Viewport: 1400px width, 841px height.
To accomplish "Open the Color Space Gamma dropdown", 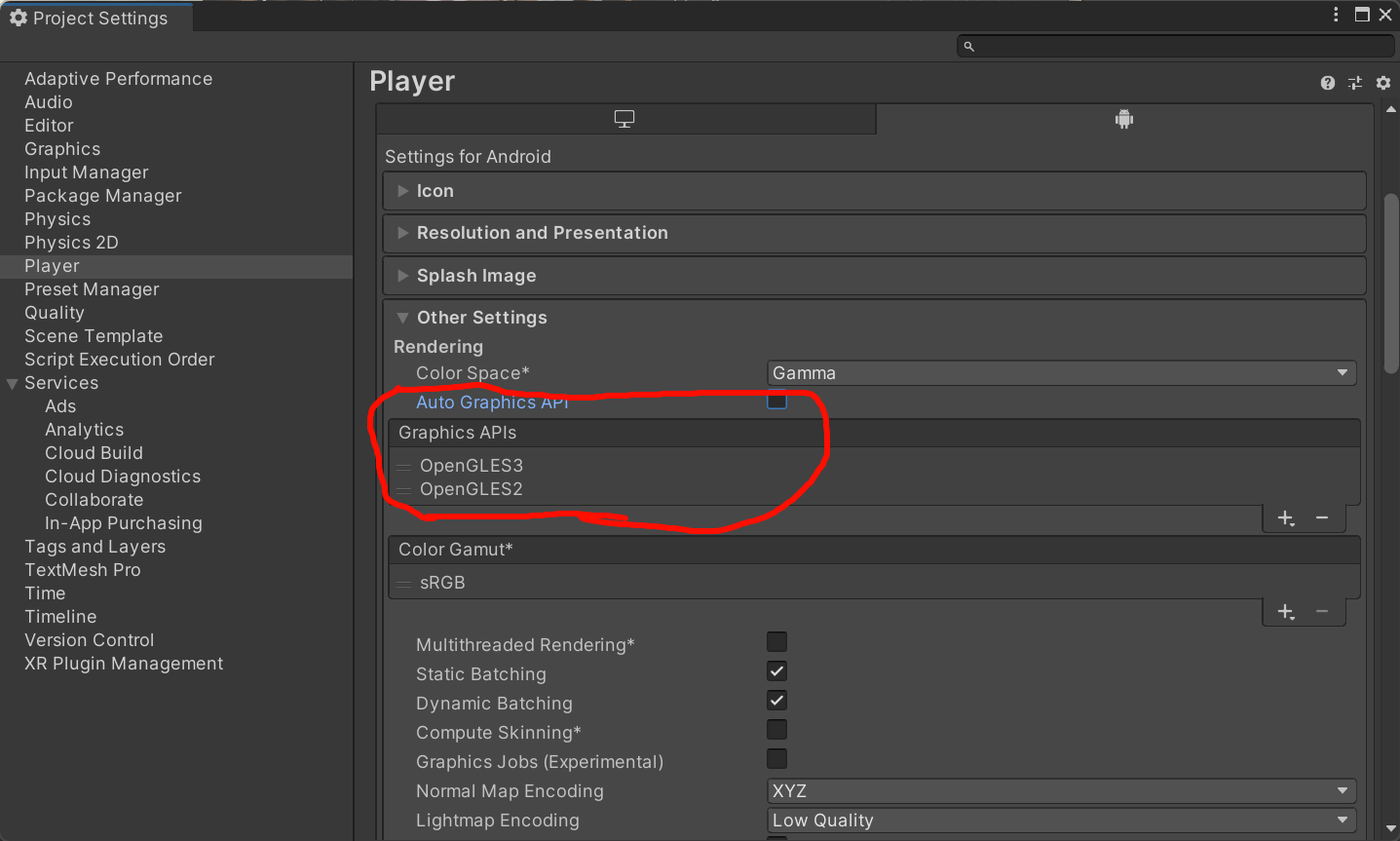I will click(x=1061, y=373).
